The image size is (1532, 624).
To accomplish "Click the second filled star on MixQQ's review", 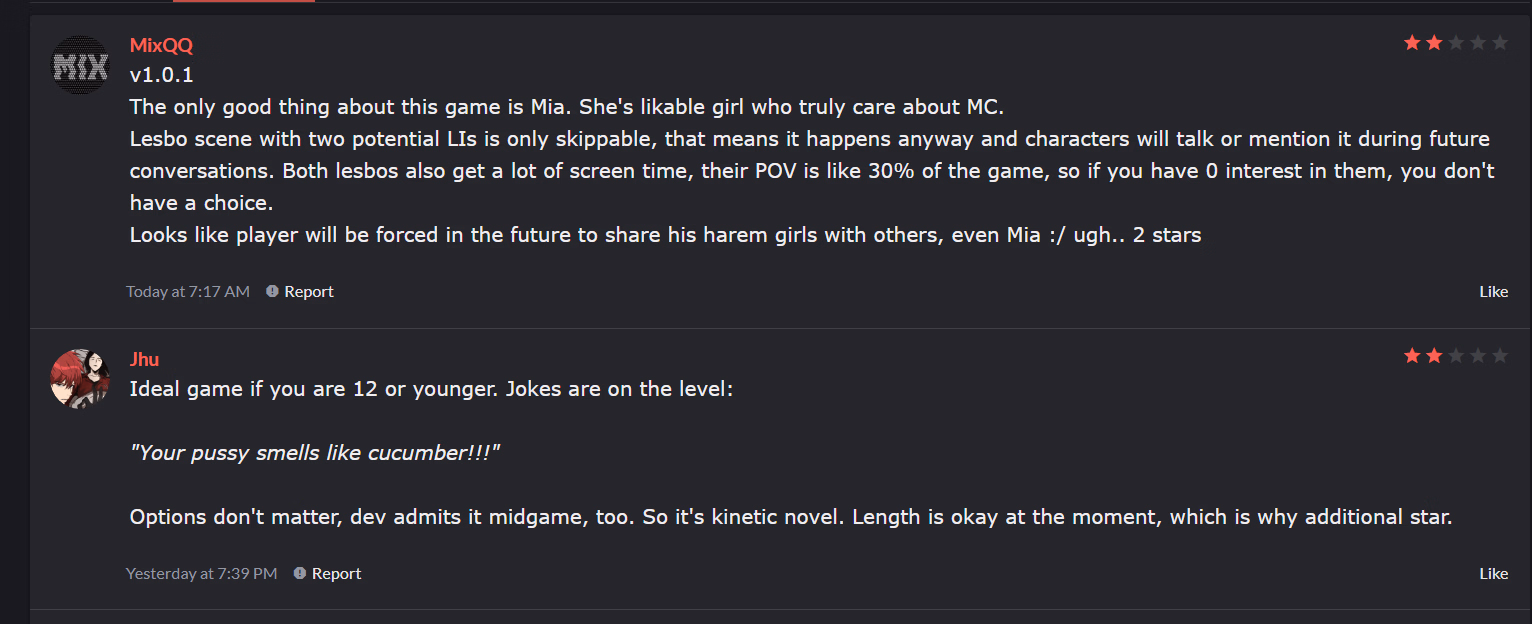I will coord(1434,43).
